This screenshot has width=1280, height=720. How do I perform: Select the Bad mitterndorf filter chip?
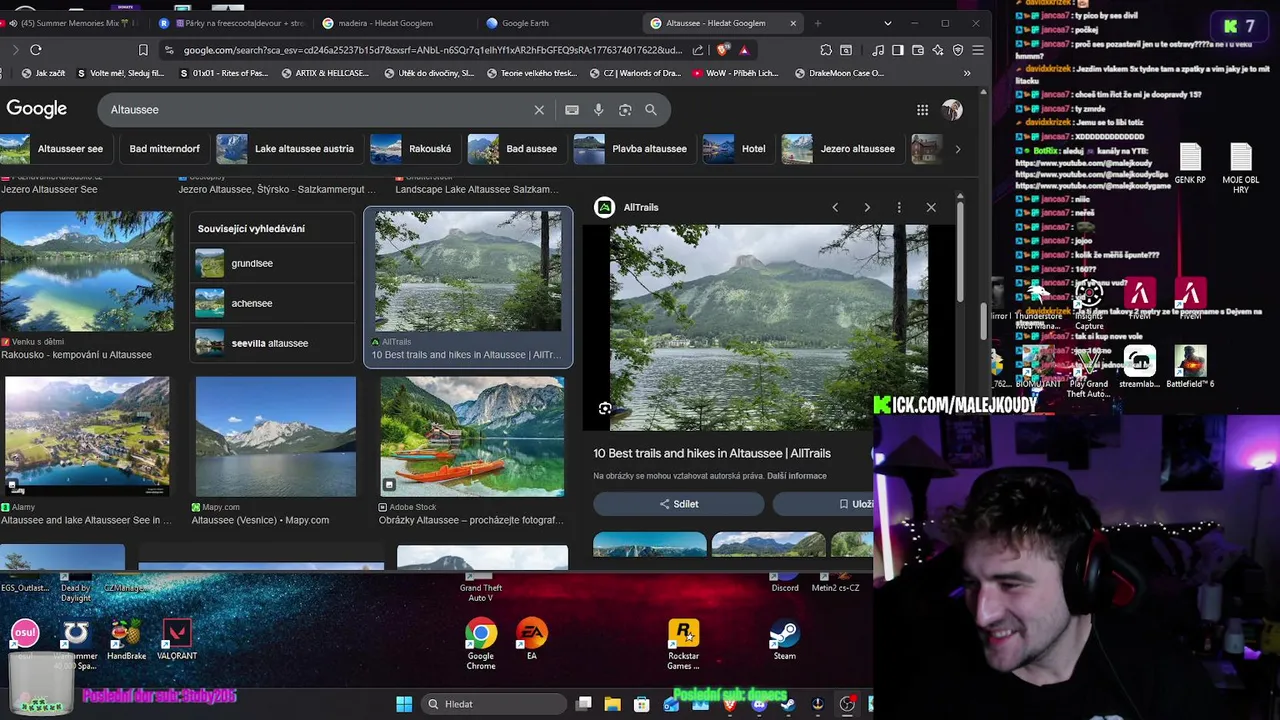tap(165, 149)
